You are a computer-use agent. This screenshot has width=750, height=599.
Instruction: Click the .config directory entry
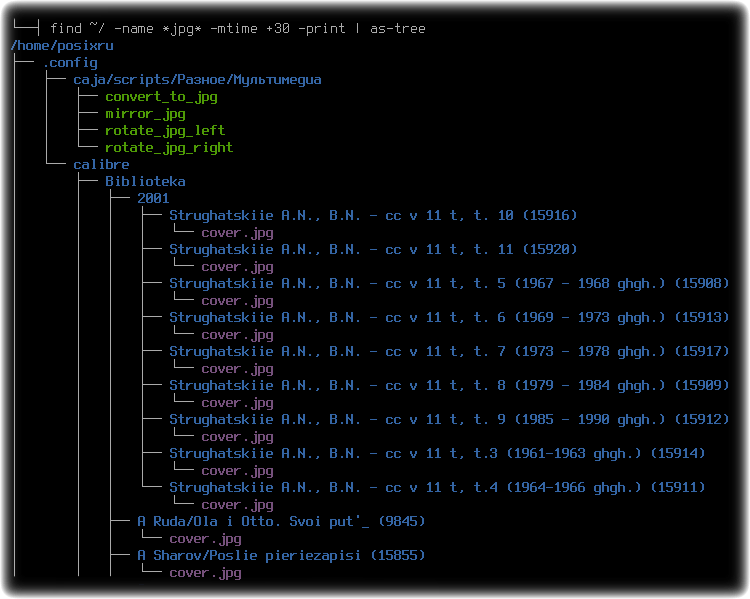(x=70, y=63)
